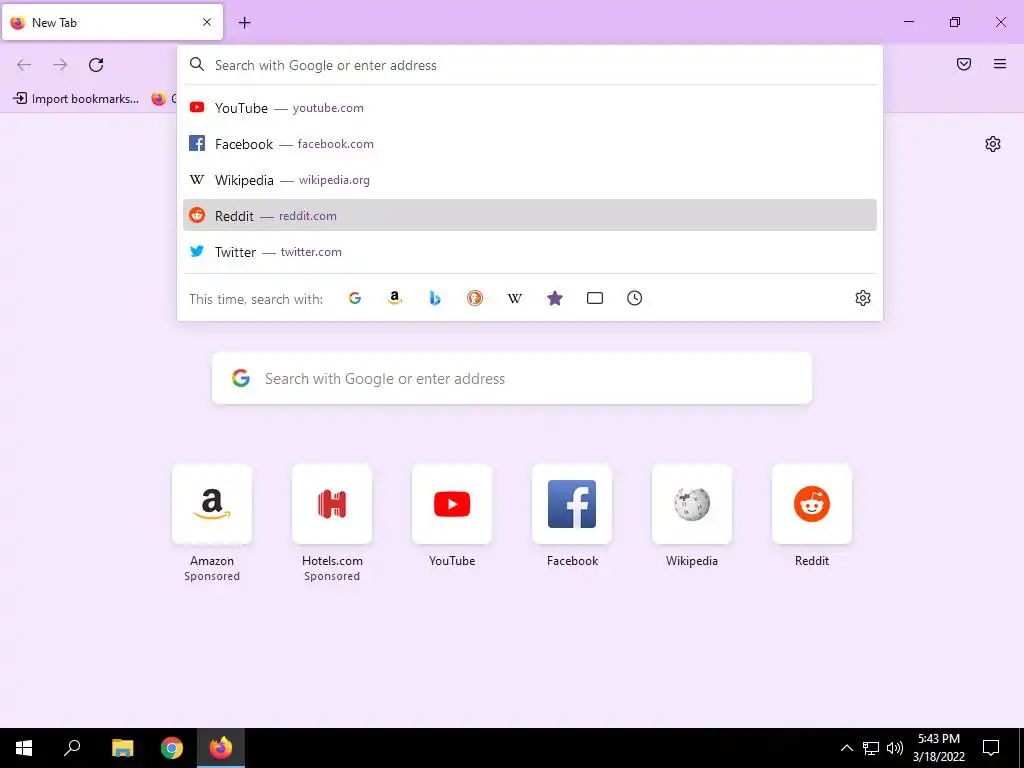The height and width of the screenshot is (768, 1024).
Task: Open a new tab with plus button
Action: (244, 23)
